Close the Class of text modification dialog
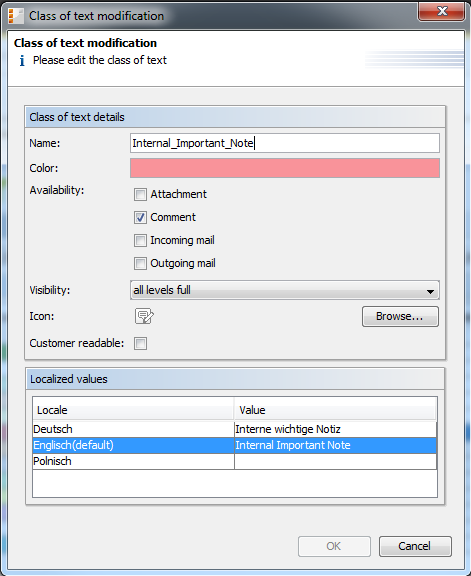The width and height of the screenshot is (471, 576). point(441,11)
